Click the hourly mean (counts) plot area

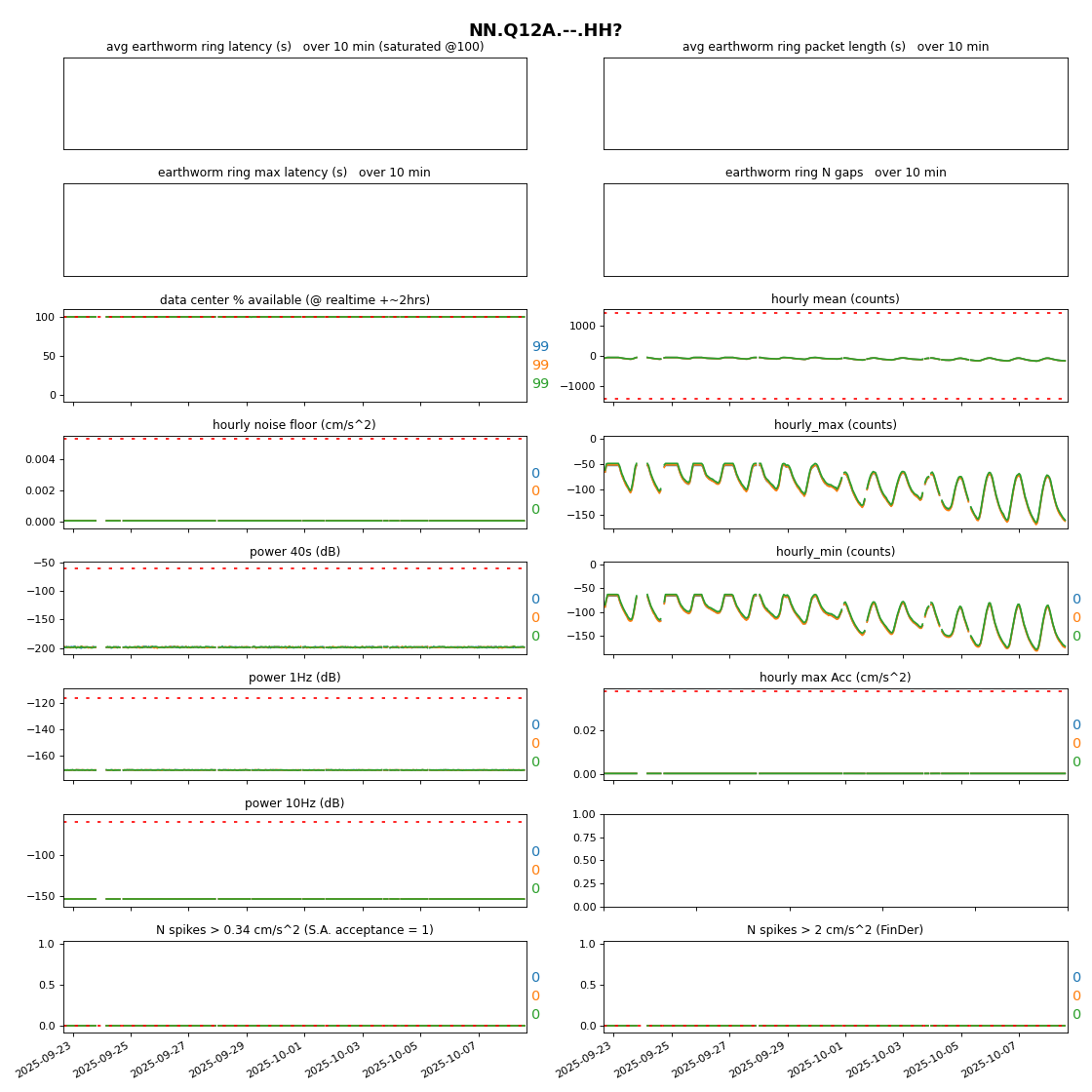pos(835,356)
